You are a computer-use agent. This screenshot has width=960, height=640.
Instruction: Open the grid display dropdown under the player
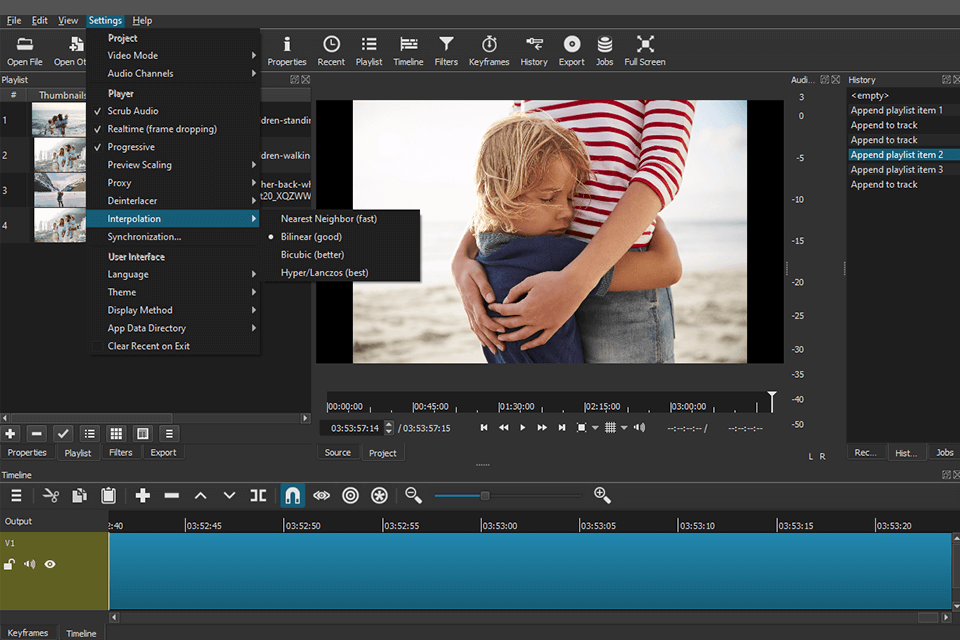(622, 427)
